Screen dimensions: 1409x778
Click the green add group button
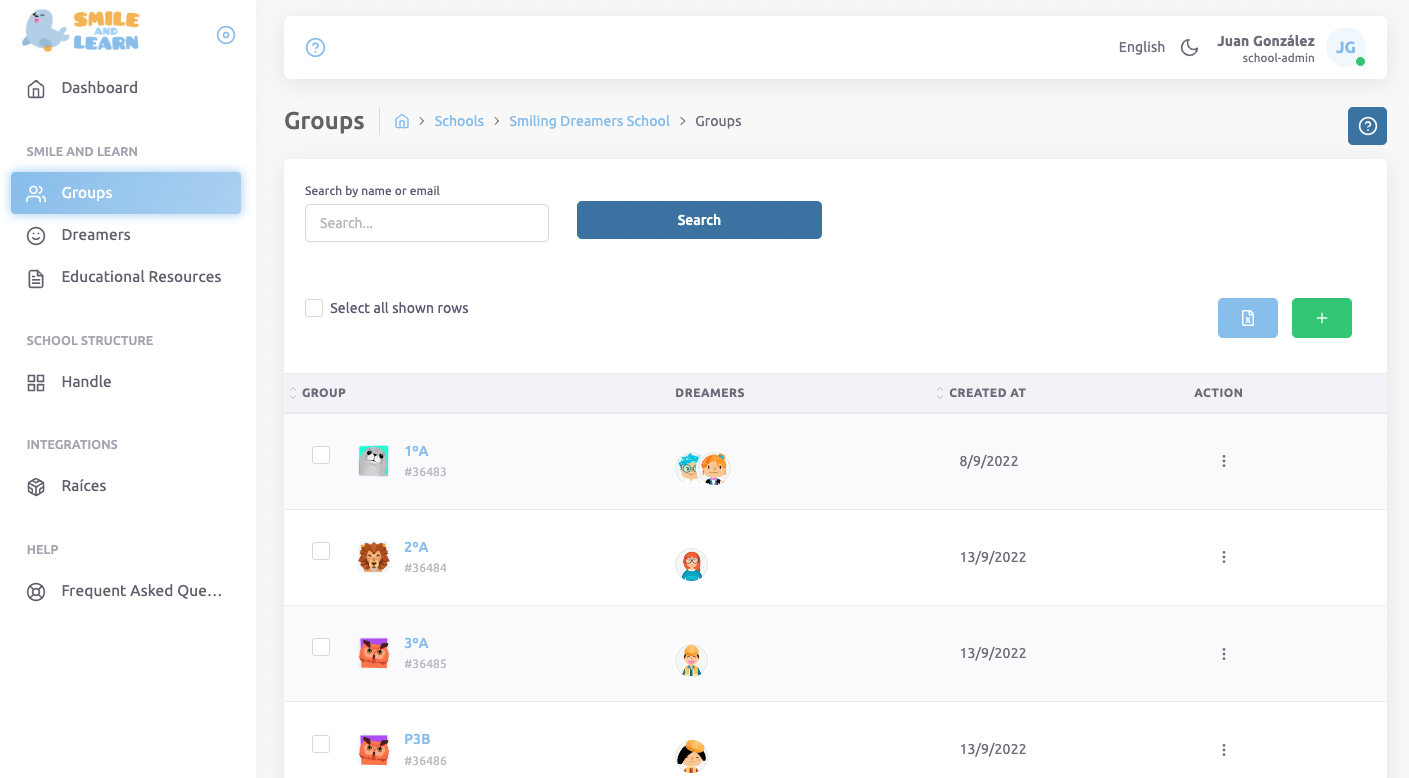pos(1321,318)
